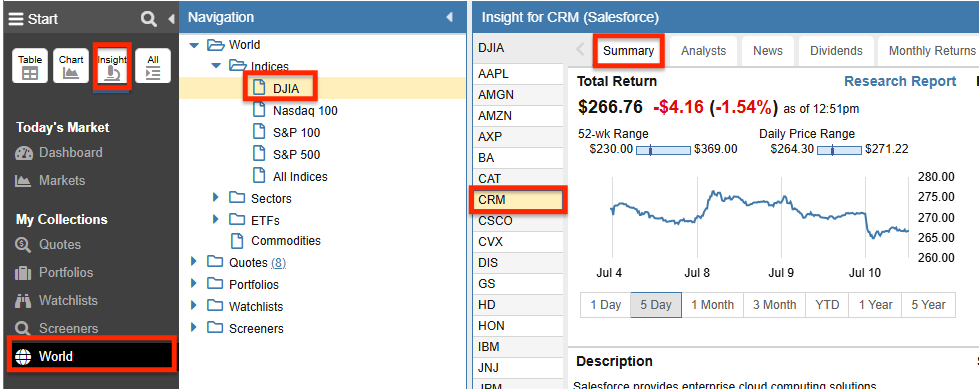Select S&P 500 in the tree
979x389 pixels.
(296, 155)
